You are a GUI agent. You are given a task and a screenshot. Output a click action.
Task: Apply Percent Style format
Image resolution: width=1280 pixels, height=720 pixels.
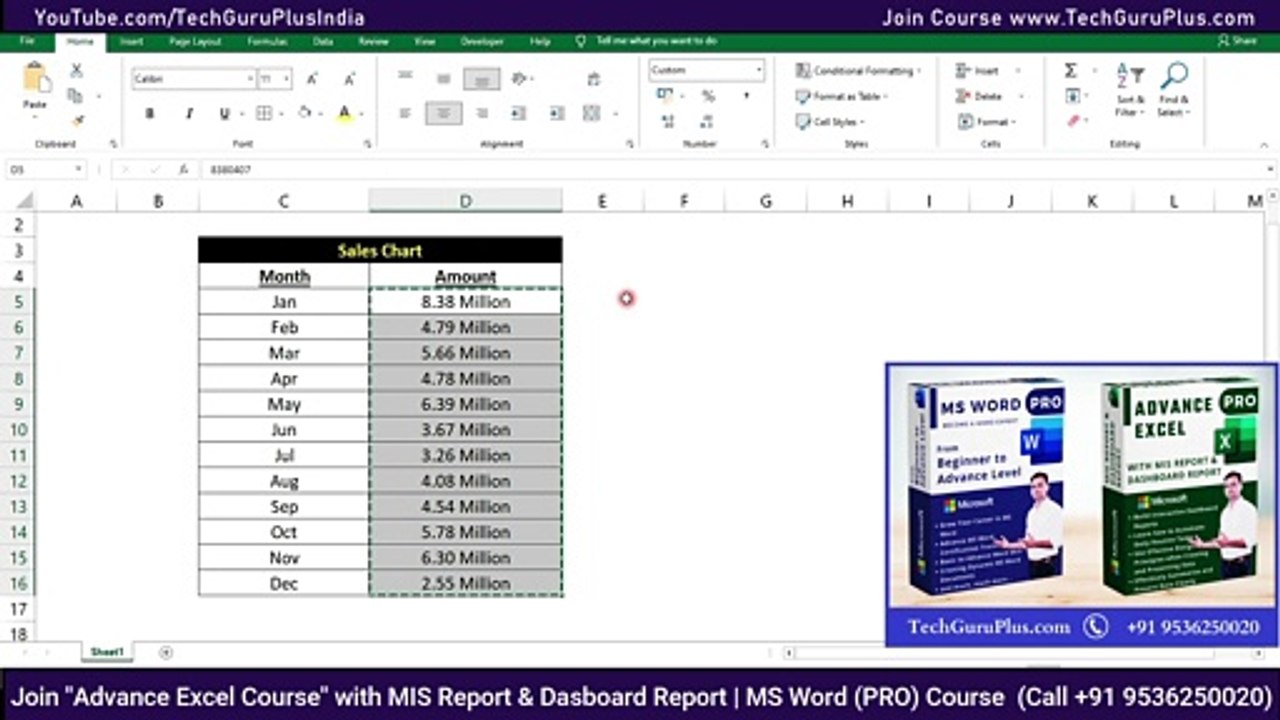(x=708, y=96)
